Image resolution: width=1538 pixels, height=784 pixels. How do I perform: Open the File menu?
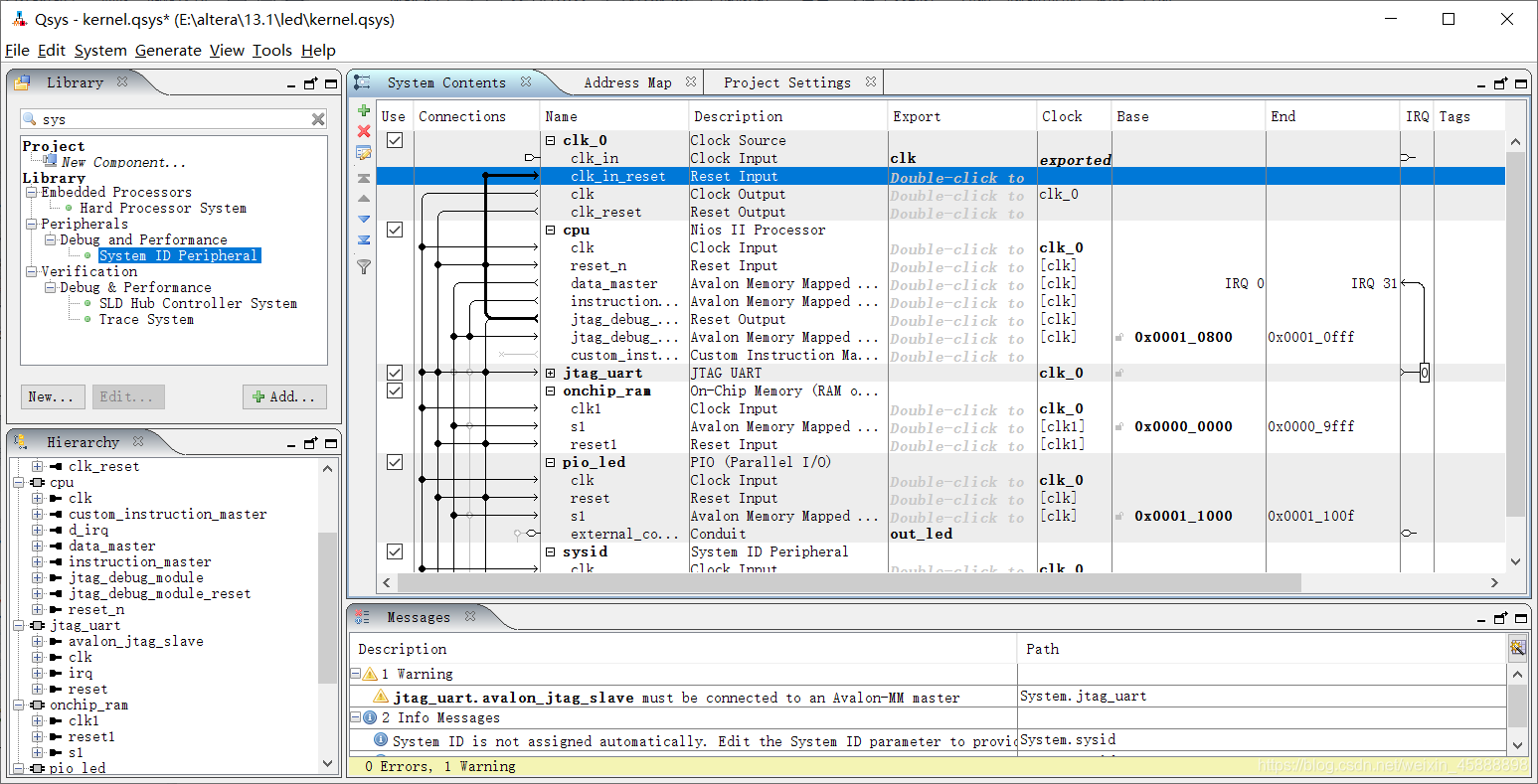tap(17, 51)
